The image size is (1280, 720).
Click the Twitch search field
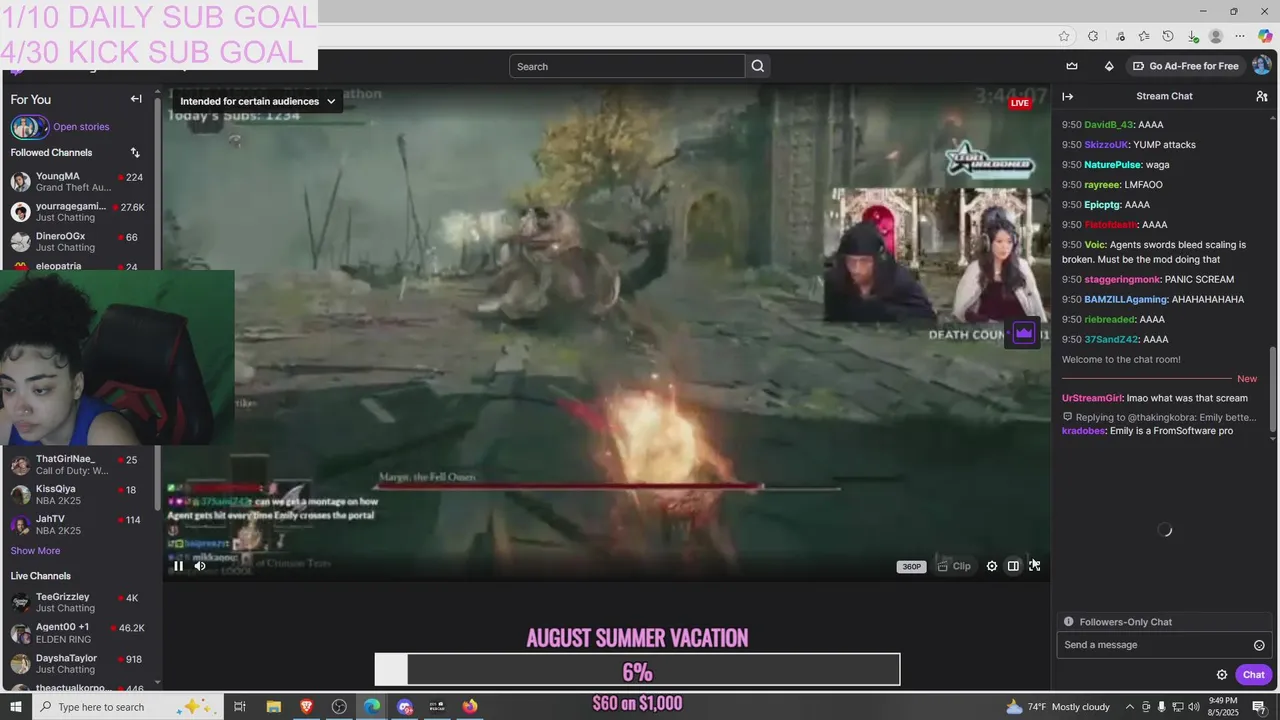(627, 66)
